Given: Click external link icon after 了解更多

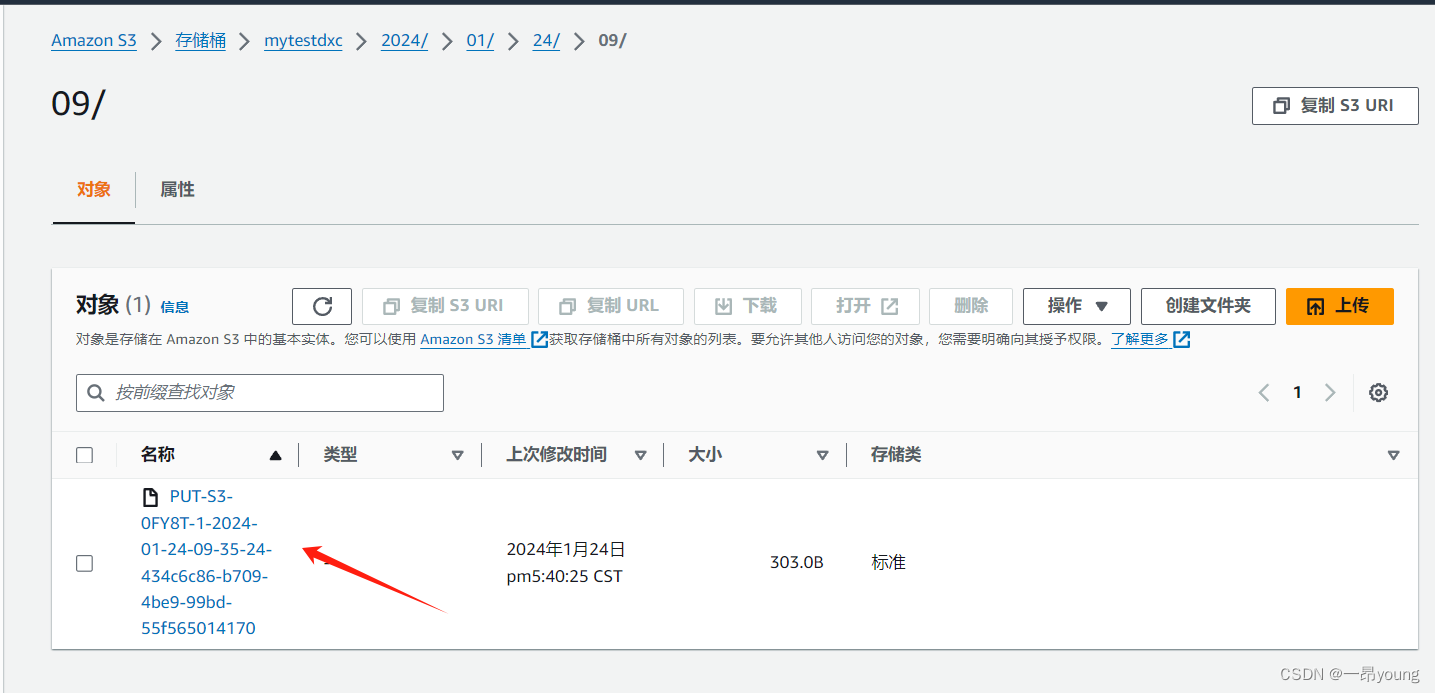Looking at the screenshot, I should click(1182, 339).
